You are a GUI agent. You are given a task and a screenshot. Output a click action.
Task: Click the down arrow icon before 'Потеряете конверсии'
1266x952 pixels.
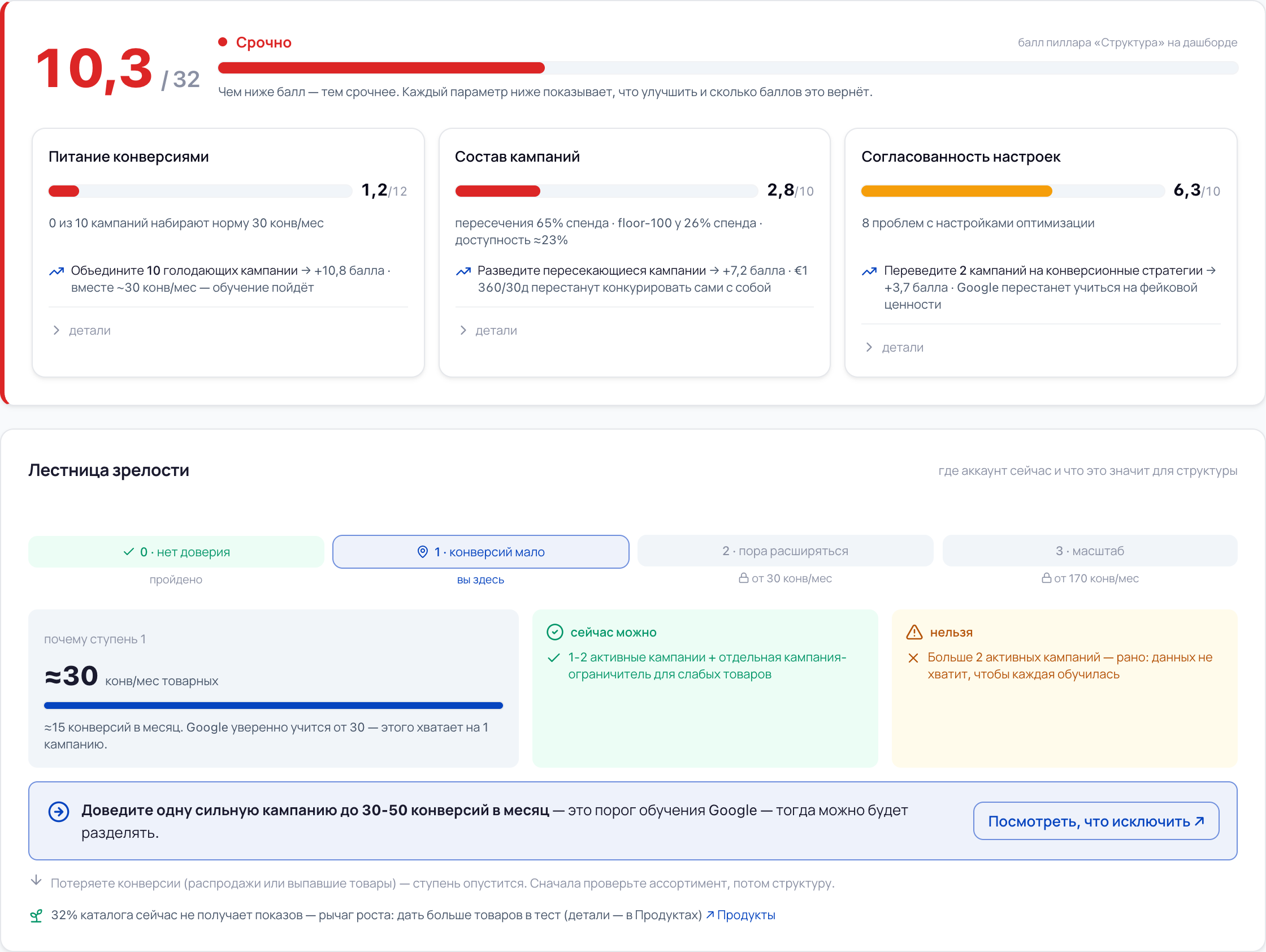click(x=36, y=880)
